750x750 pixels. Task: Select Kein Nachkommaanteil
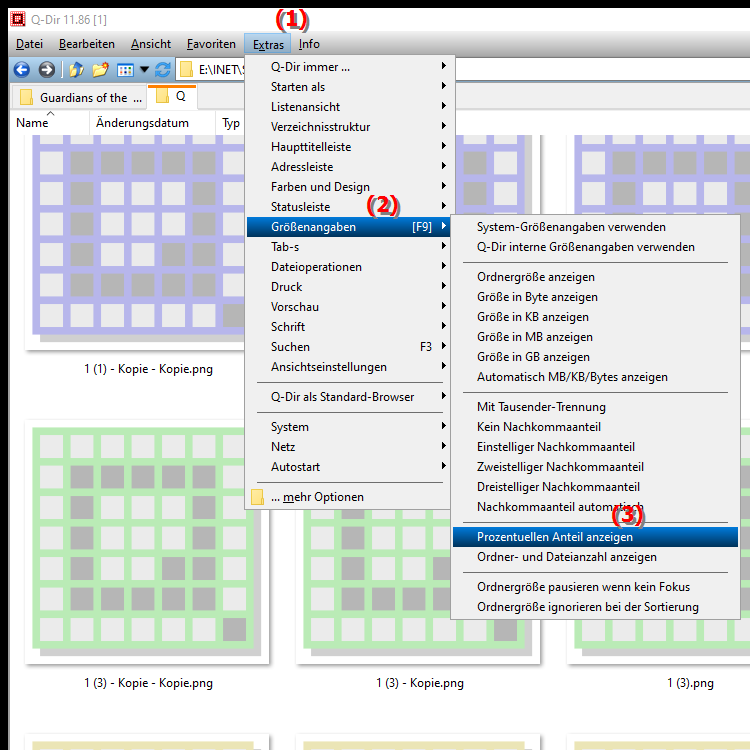coord(595,427)
